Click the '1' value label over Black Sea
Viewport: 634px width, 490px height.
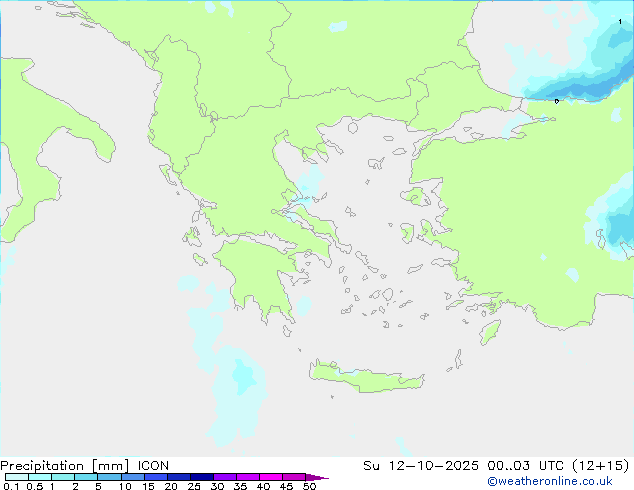tap(620, 22)
